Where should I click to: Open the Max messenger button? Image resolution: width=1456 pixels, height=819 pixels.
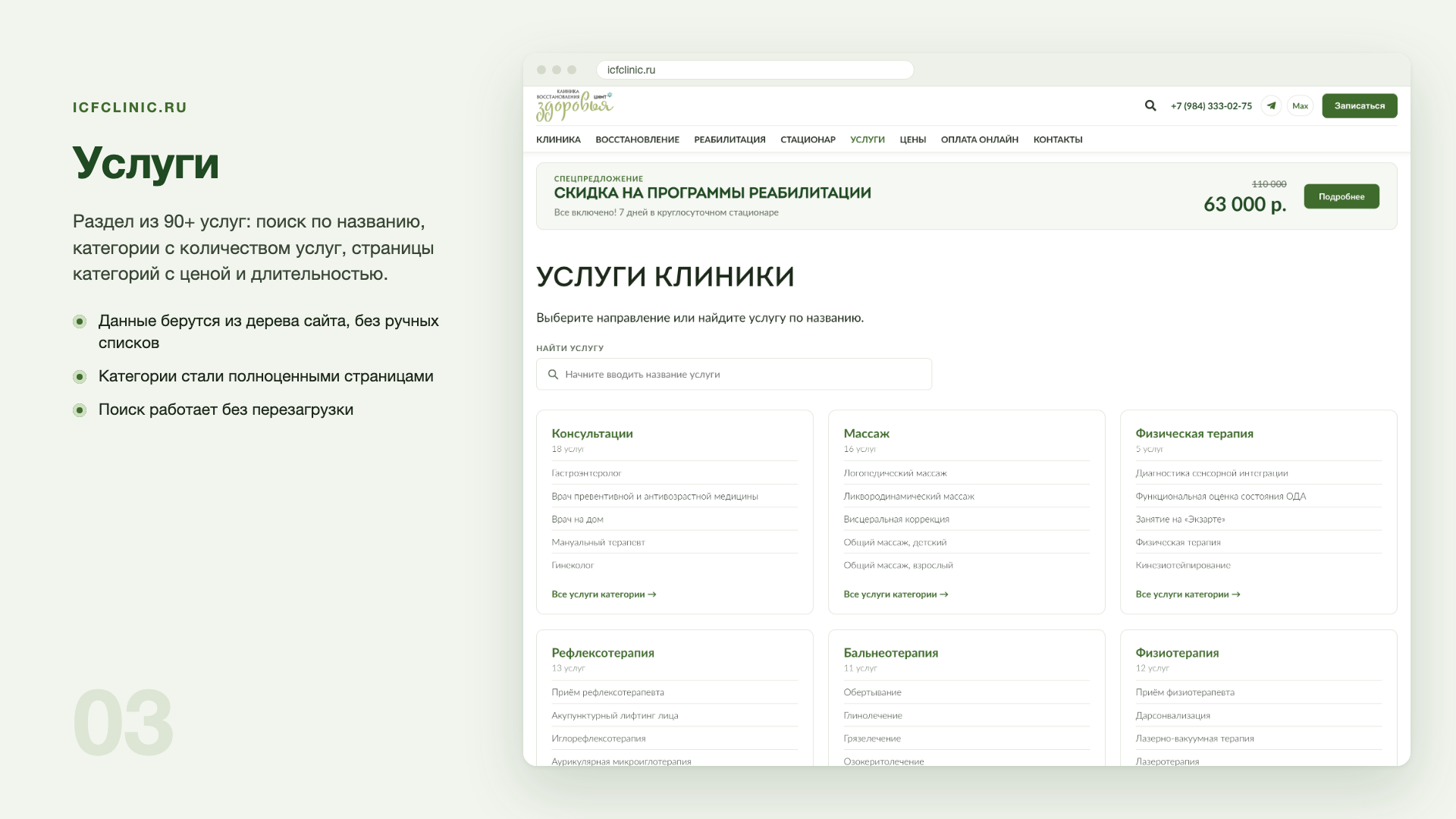[x=1301, y=106]
